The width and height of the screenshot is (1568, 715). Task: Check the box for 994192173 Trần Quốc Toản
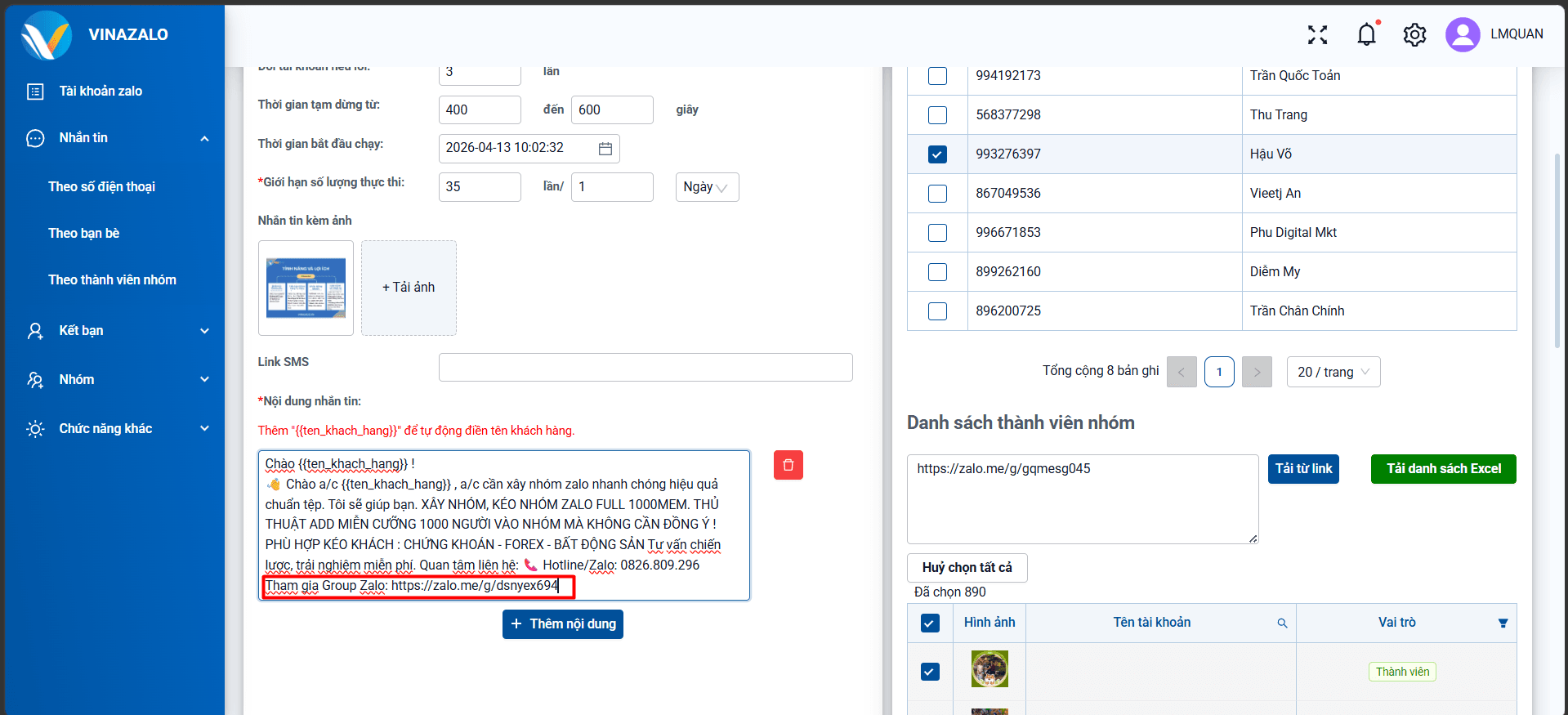pos(937,76)
